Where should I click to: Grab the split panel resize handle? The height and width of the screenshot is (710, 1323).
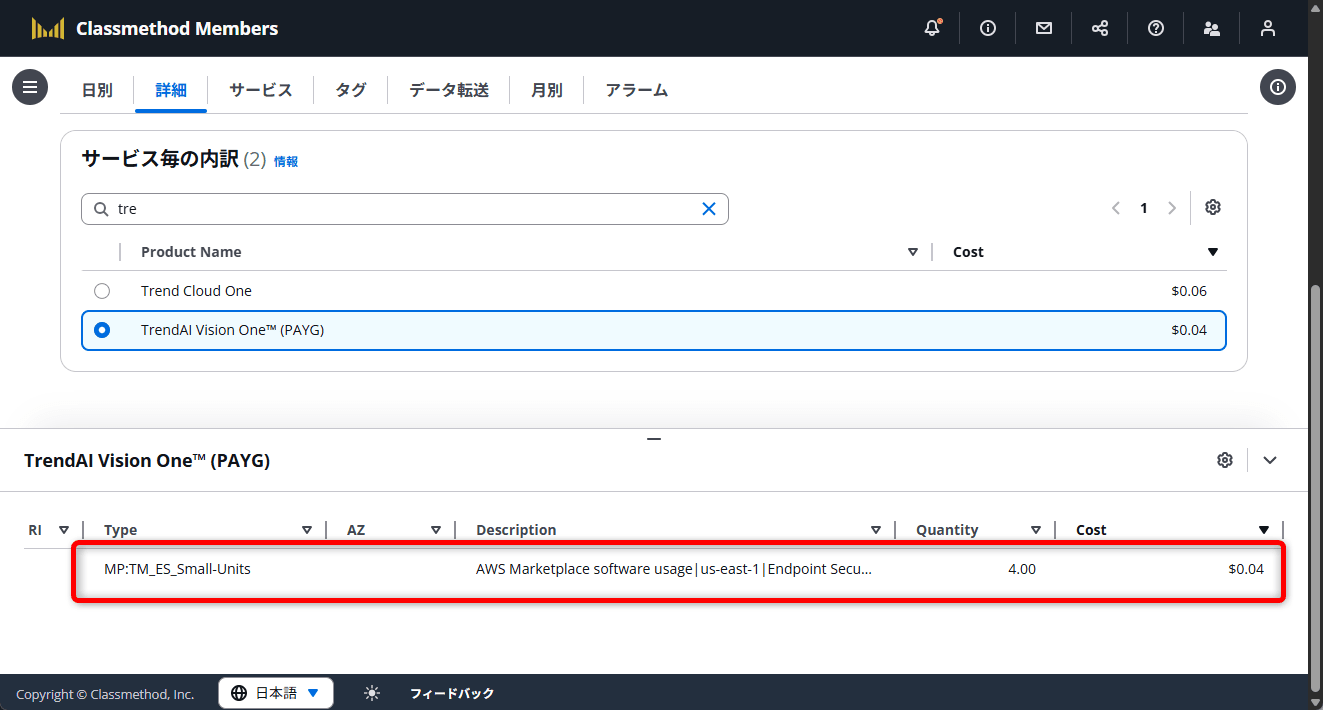[x=654, y=439]
